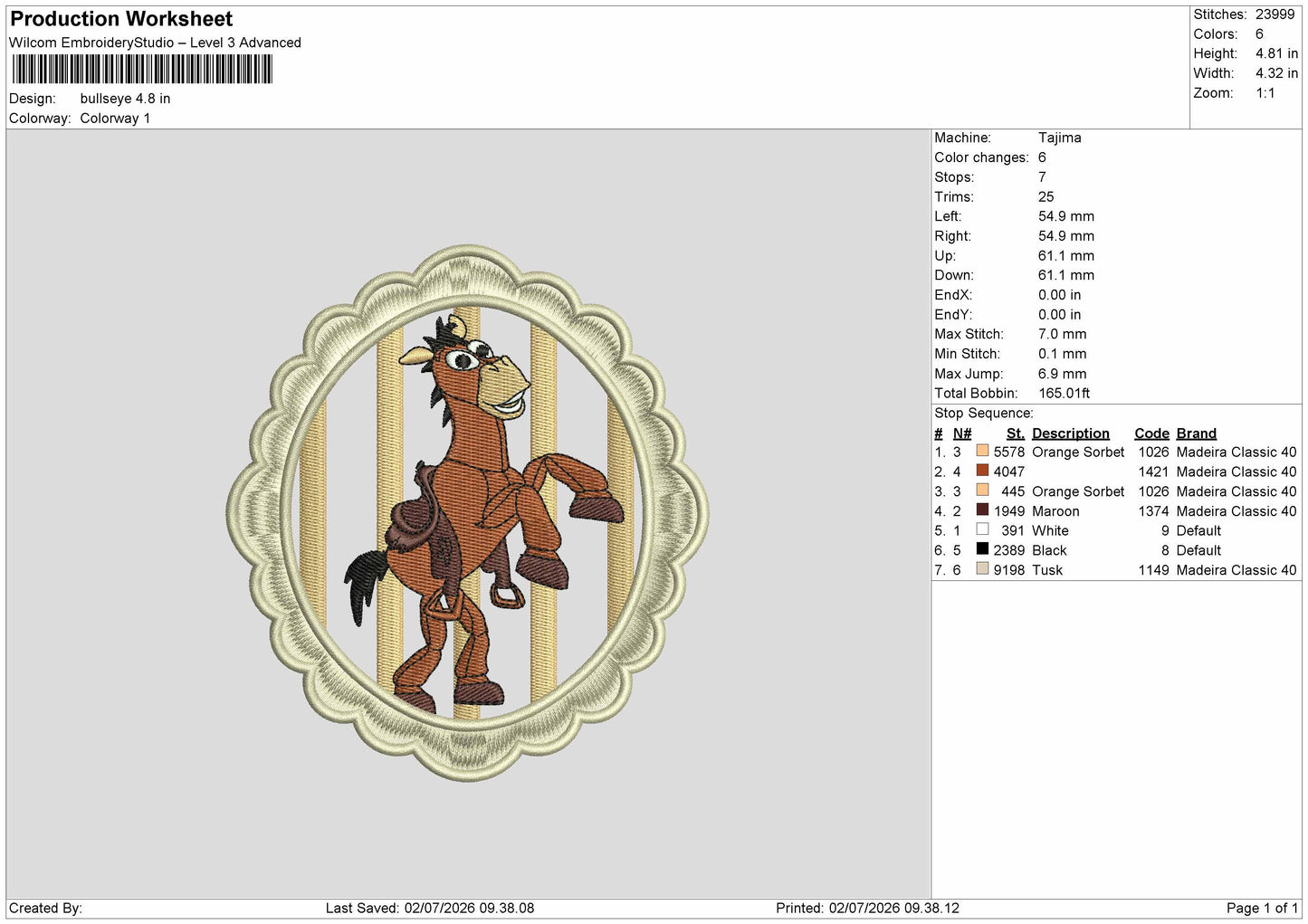
Task: Click the Black color swatch
Action: pyautogui.click(x=982, y=549)
